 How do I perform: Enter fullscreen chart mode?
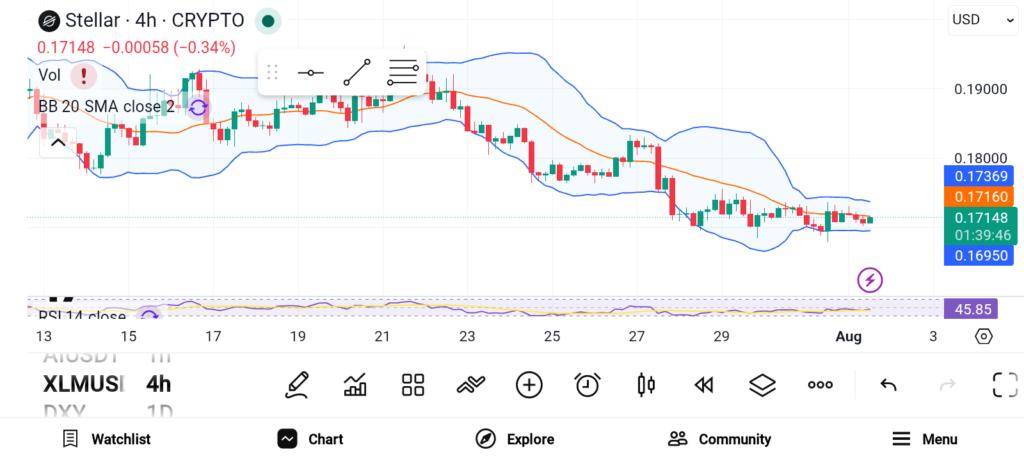[1005, 385]
